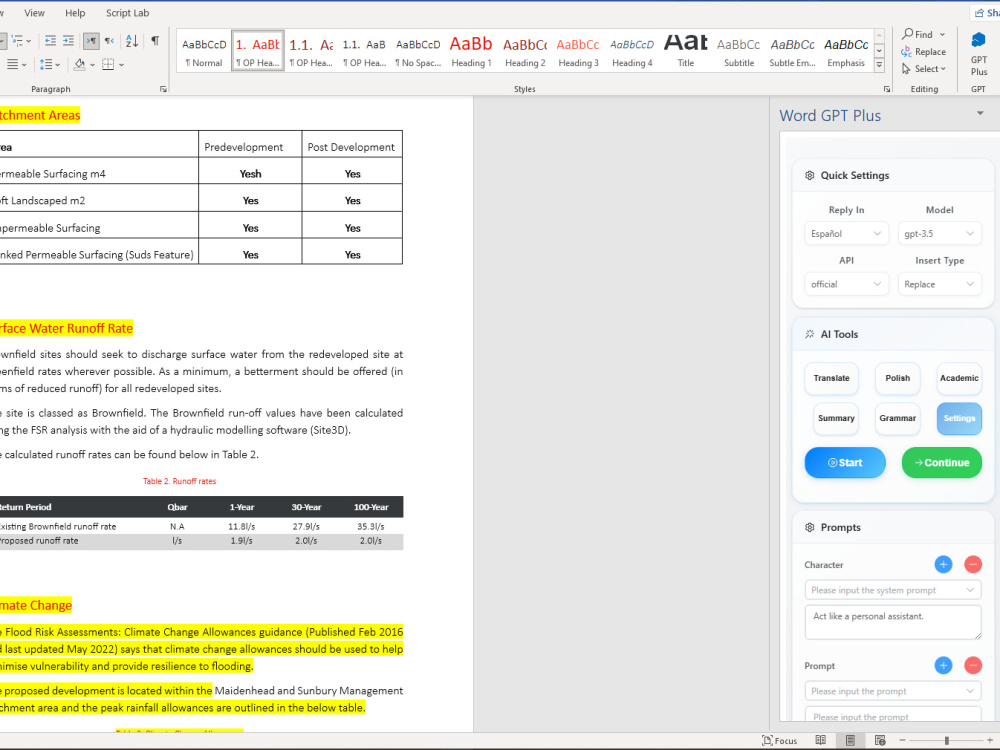Click the justify alignment icon
1000x750 pixels.
12,64
